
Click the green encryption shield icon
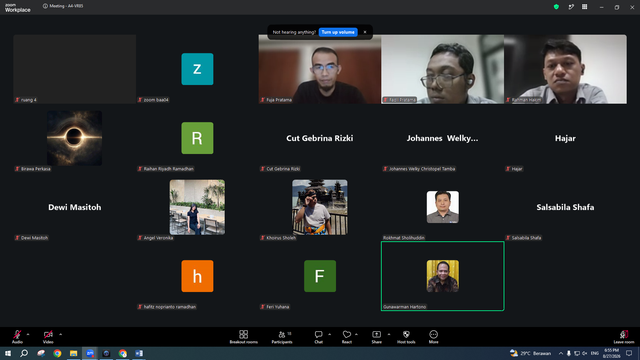(556, 7)
